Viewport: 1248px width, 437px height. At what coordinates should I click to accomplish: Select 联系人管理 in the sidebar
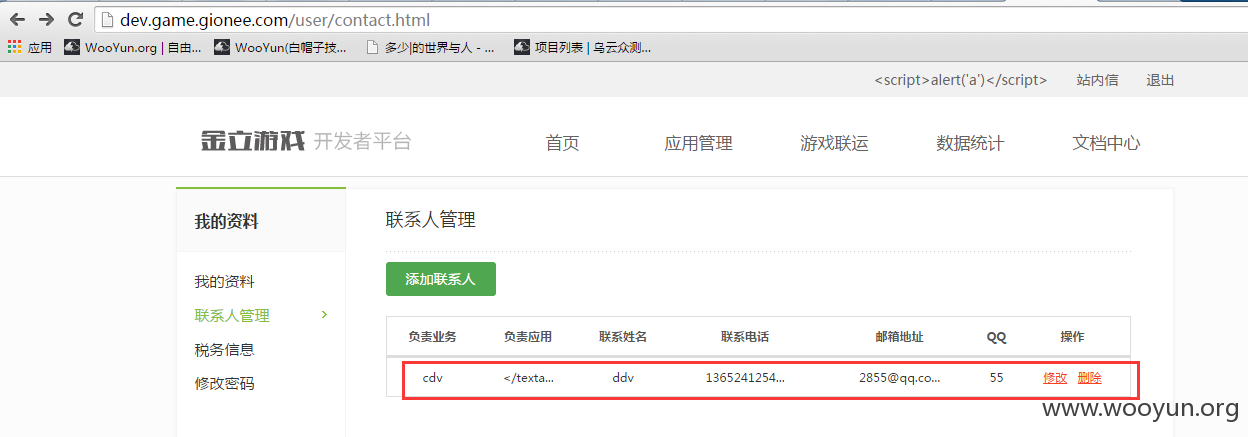(232, 316)
